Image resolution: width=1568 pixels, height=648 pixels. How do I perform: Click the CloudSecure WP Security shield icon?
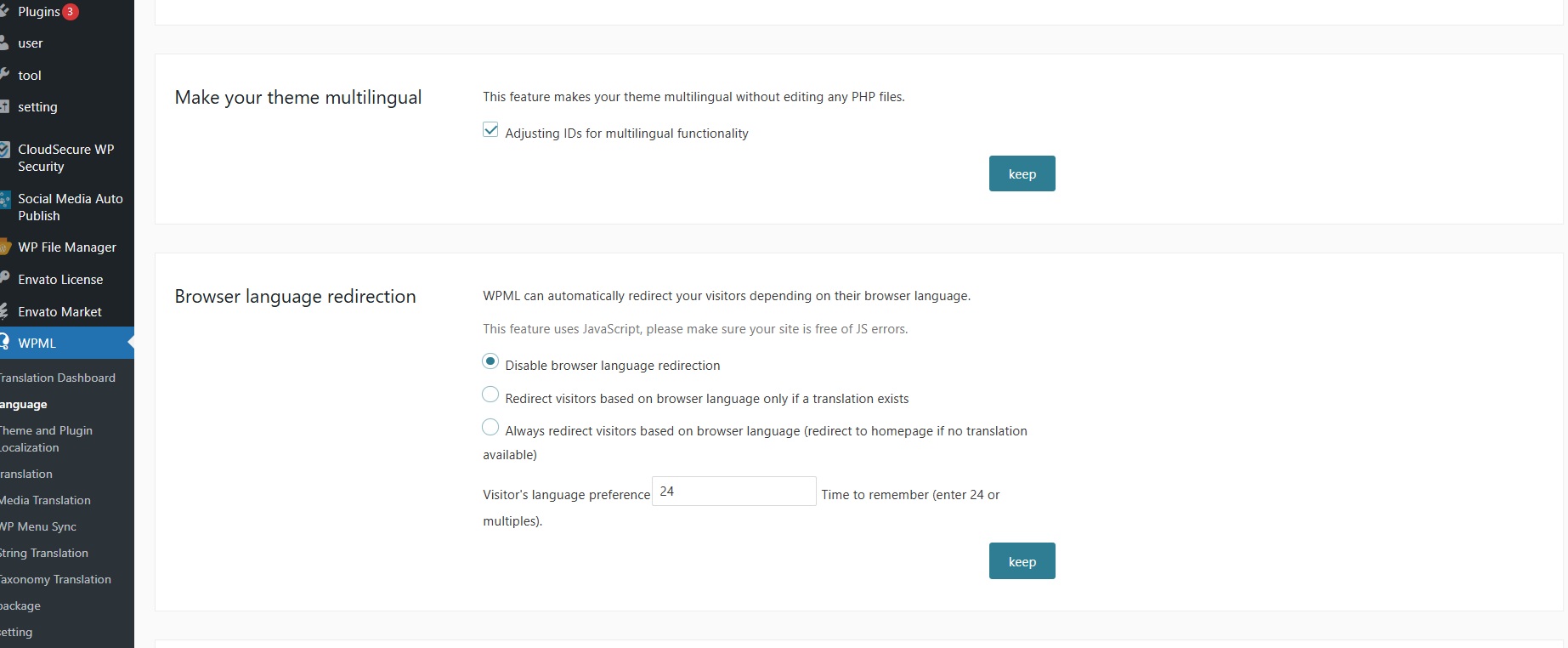[x=4, y=150]
